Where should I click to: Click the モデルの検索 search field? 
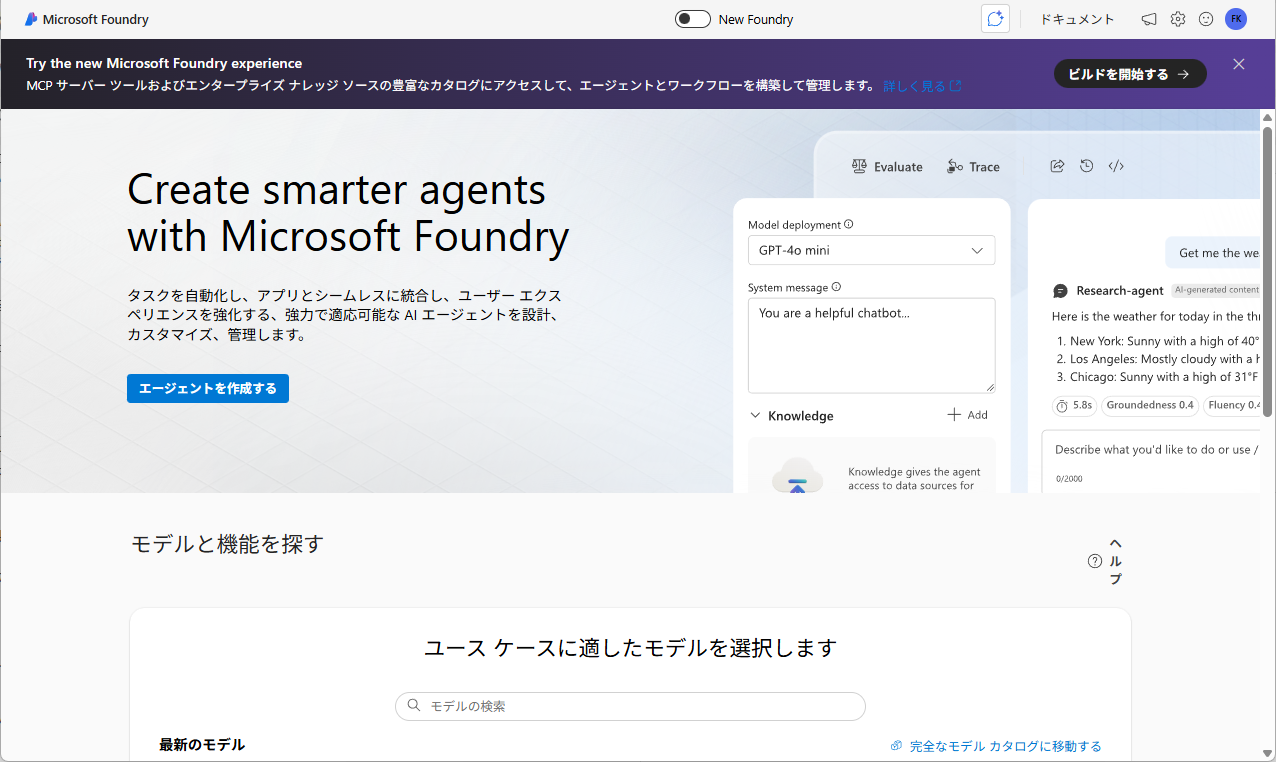(630, 706)
